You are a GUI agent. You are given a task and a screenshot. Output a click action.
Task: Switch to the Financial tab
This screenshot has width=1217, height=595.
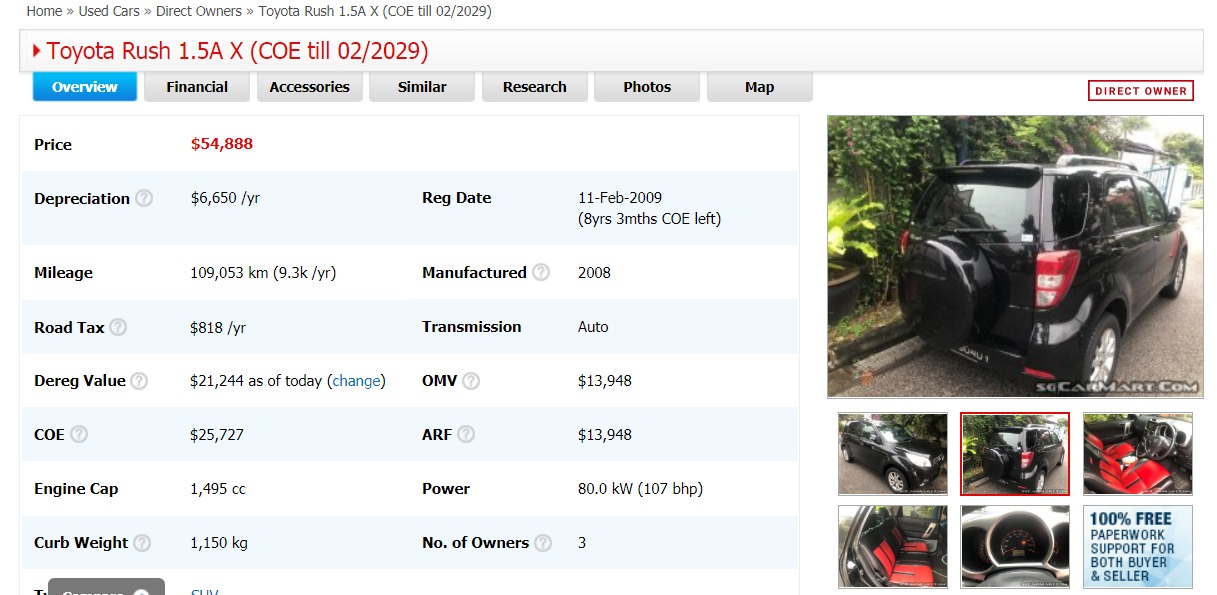coord(197,87)
